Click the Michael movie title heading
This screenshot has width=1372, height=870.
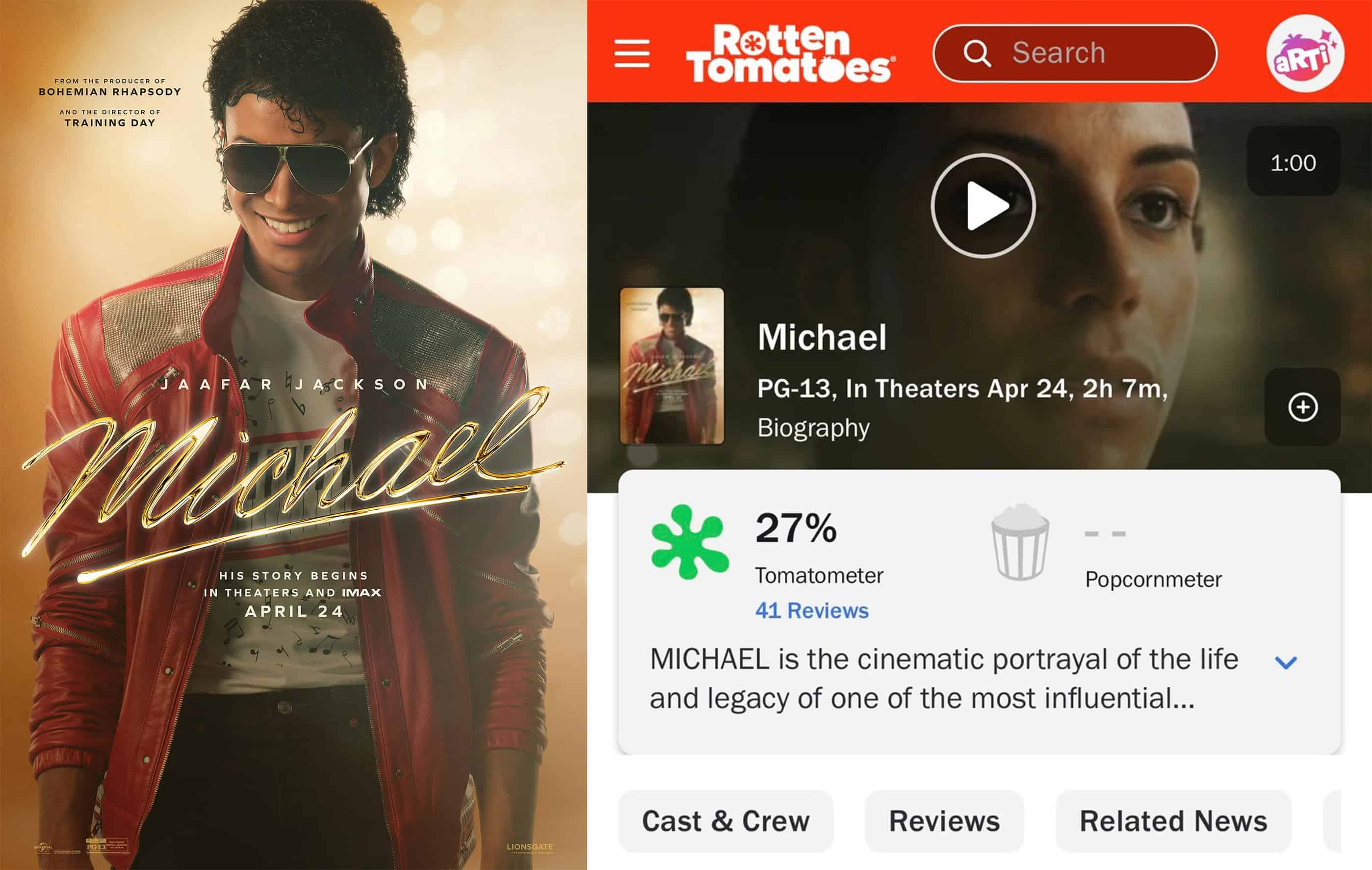tap(822, 337)
